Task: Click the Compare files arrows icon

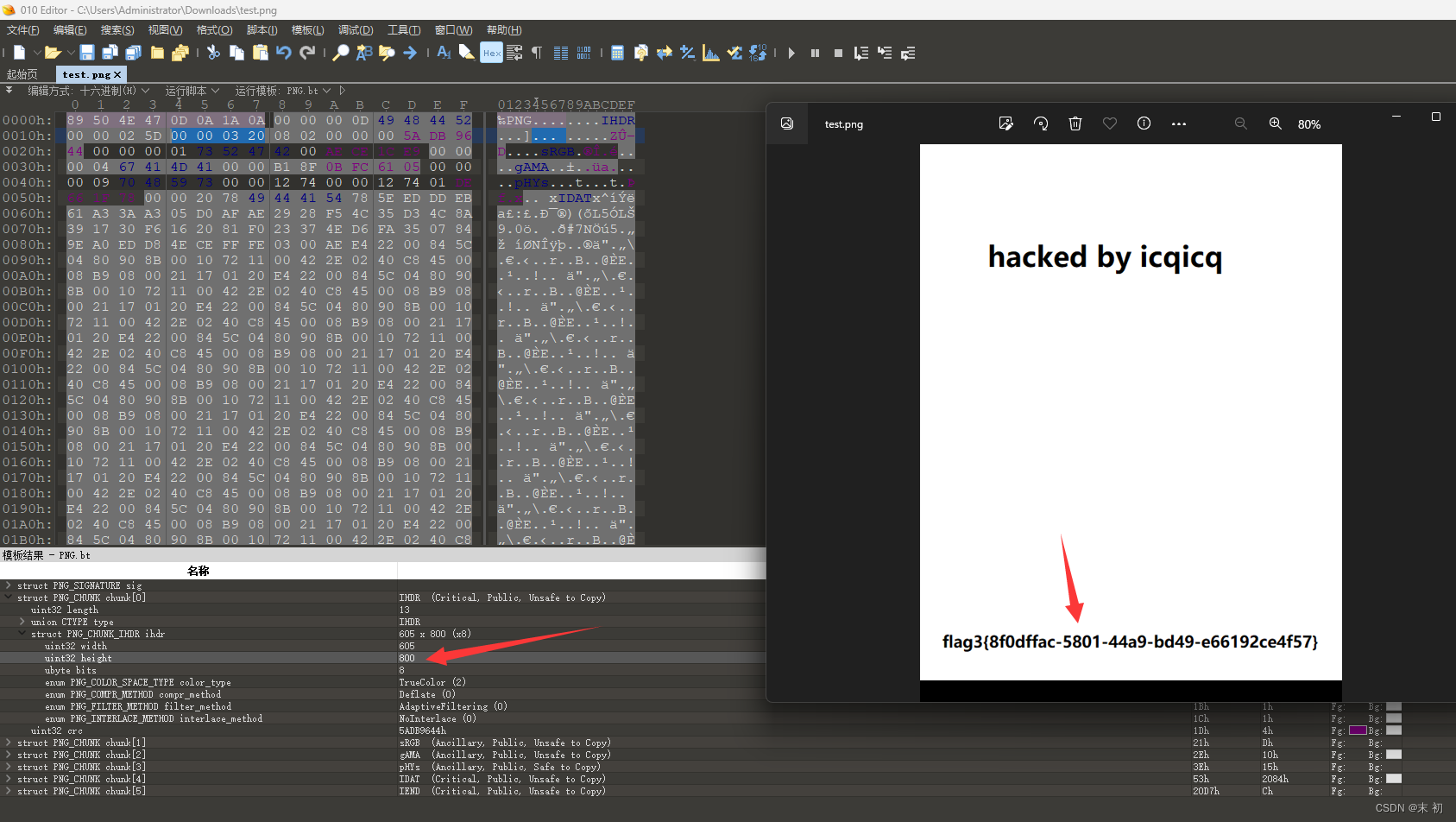Action: click(x=665, y=53)
